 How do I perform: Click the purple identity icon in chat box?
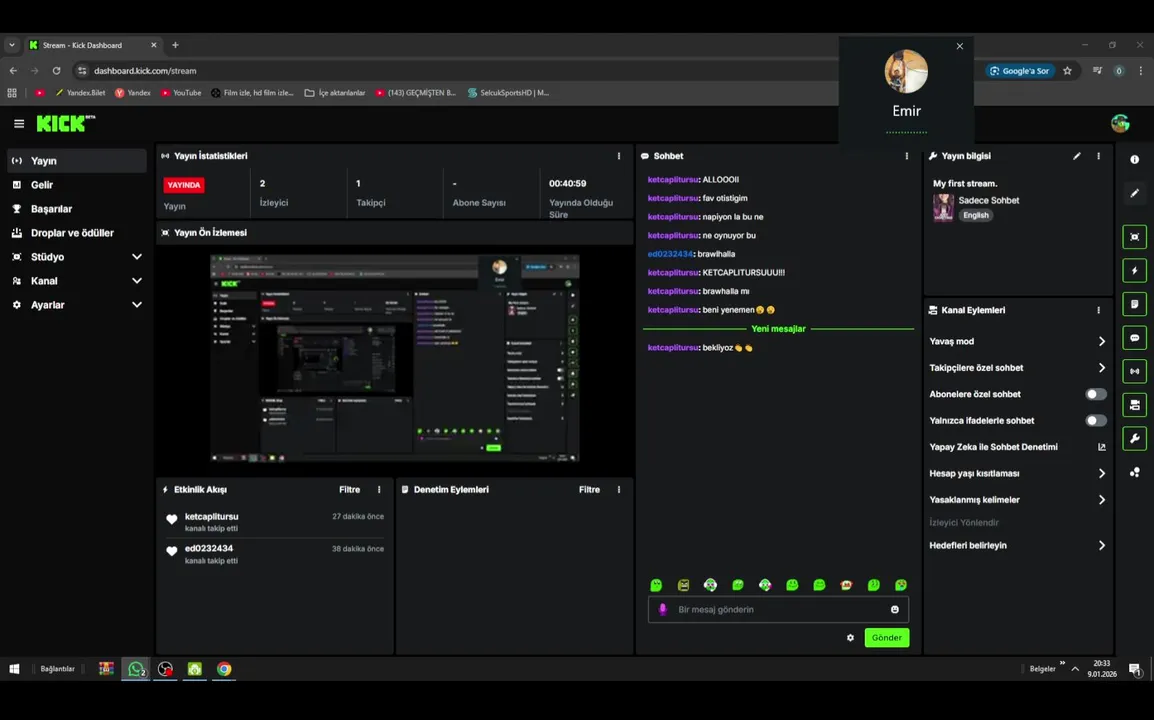point(662,610)
